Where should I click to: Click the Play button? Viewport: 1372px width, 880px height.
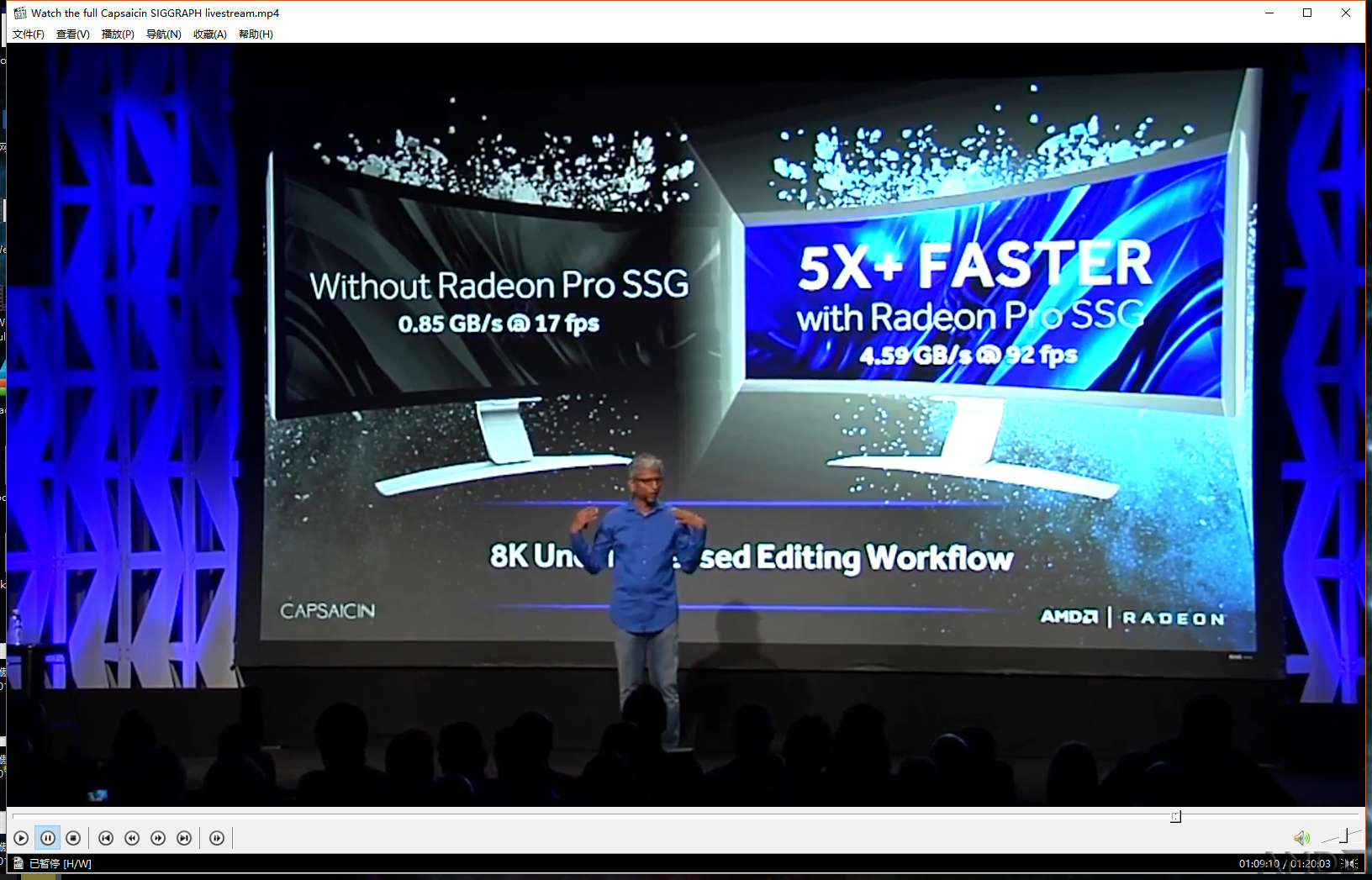21,838
